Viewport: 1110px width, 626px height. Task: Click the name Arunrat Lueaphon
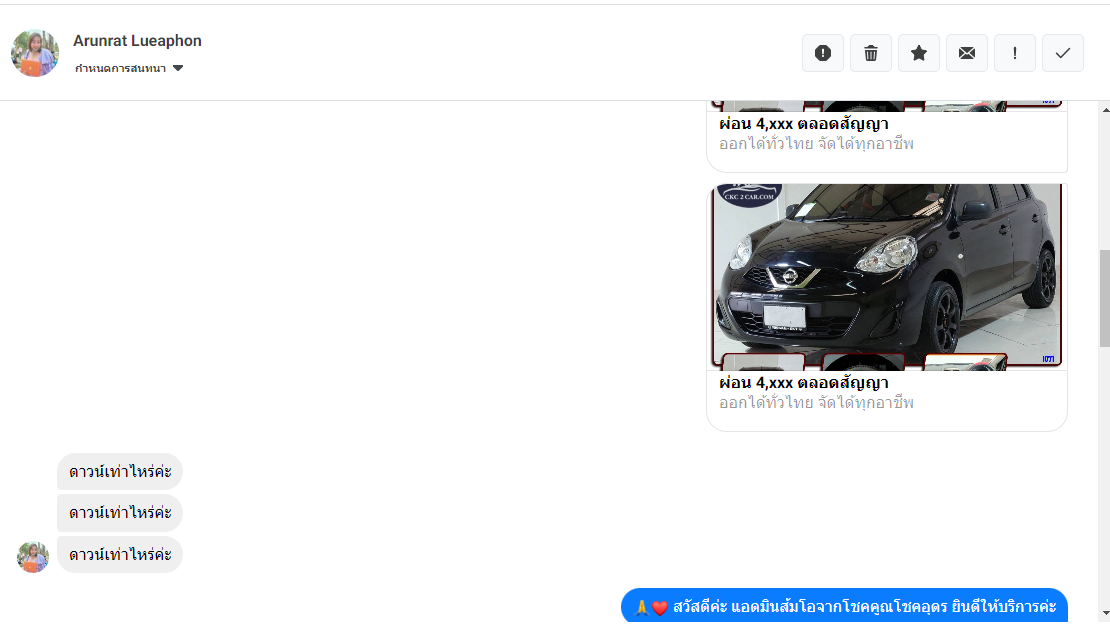click(x=137, y=41)
